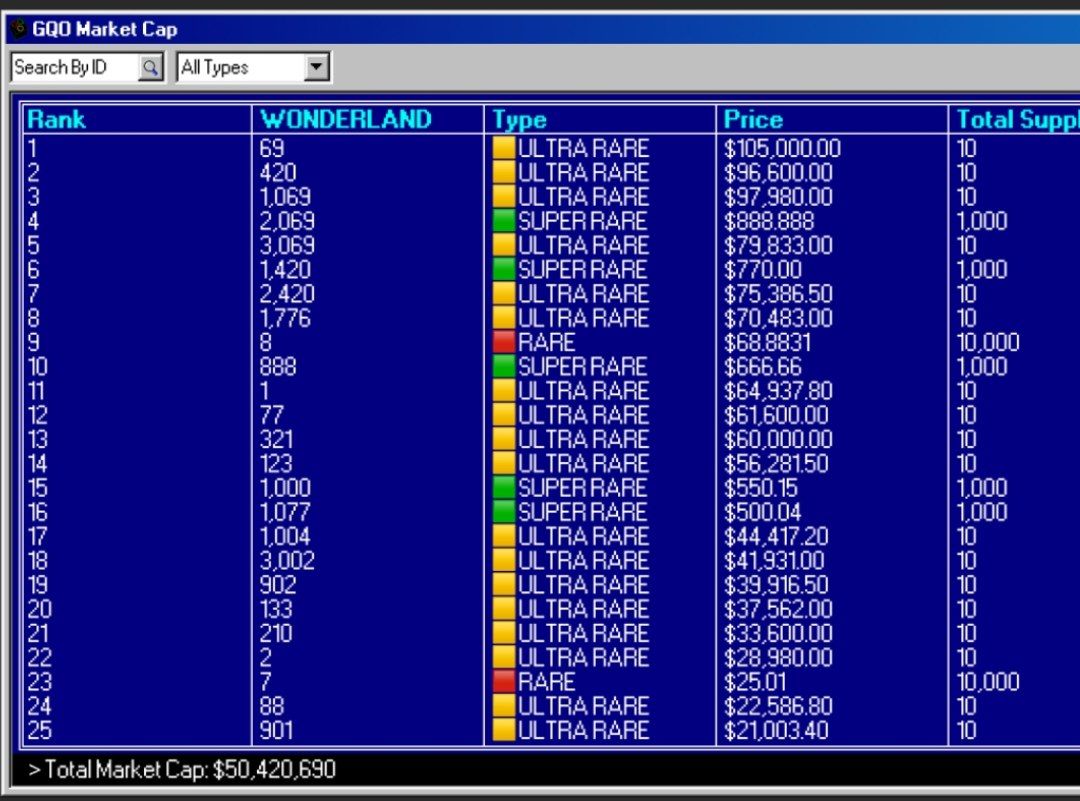Open the All Types dropdown arrow
This screenshot has height=801, width=1080.
(x=316, y=67)
